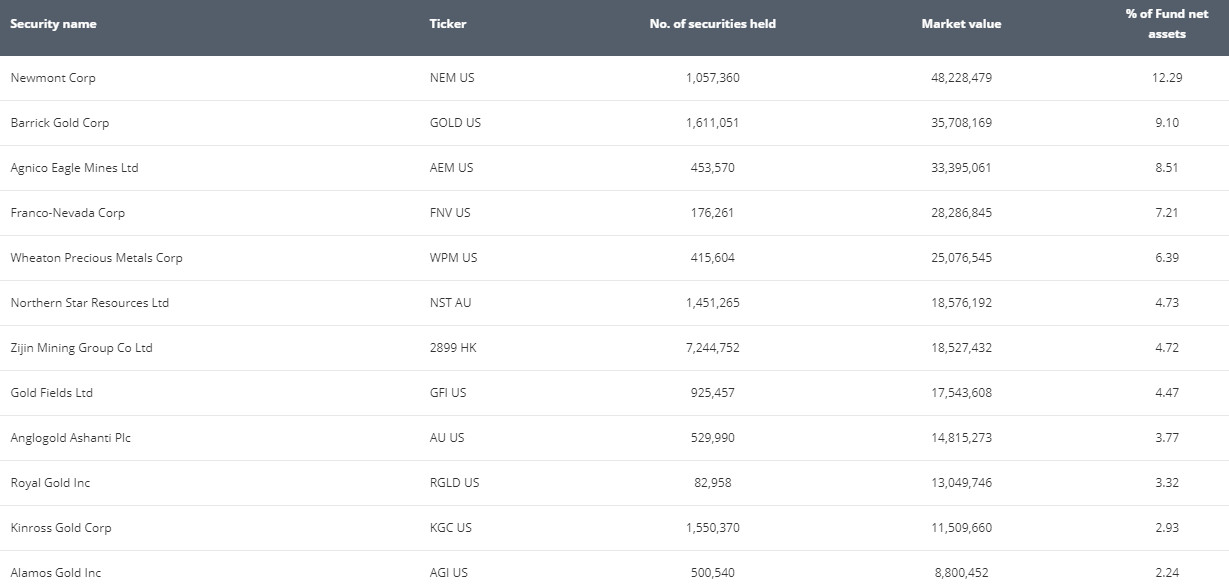Click ticker WPM US
The image size is (1229, 584).
coord(453,258)
